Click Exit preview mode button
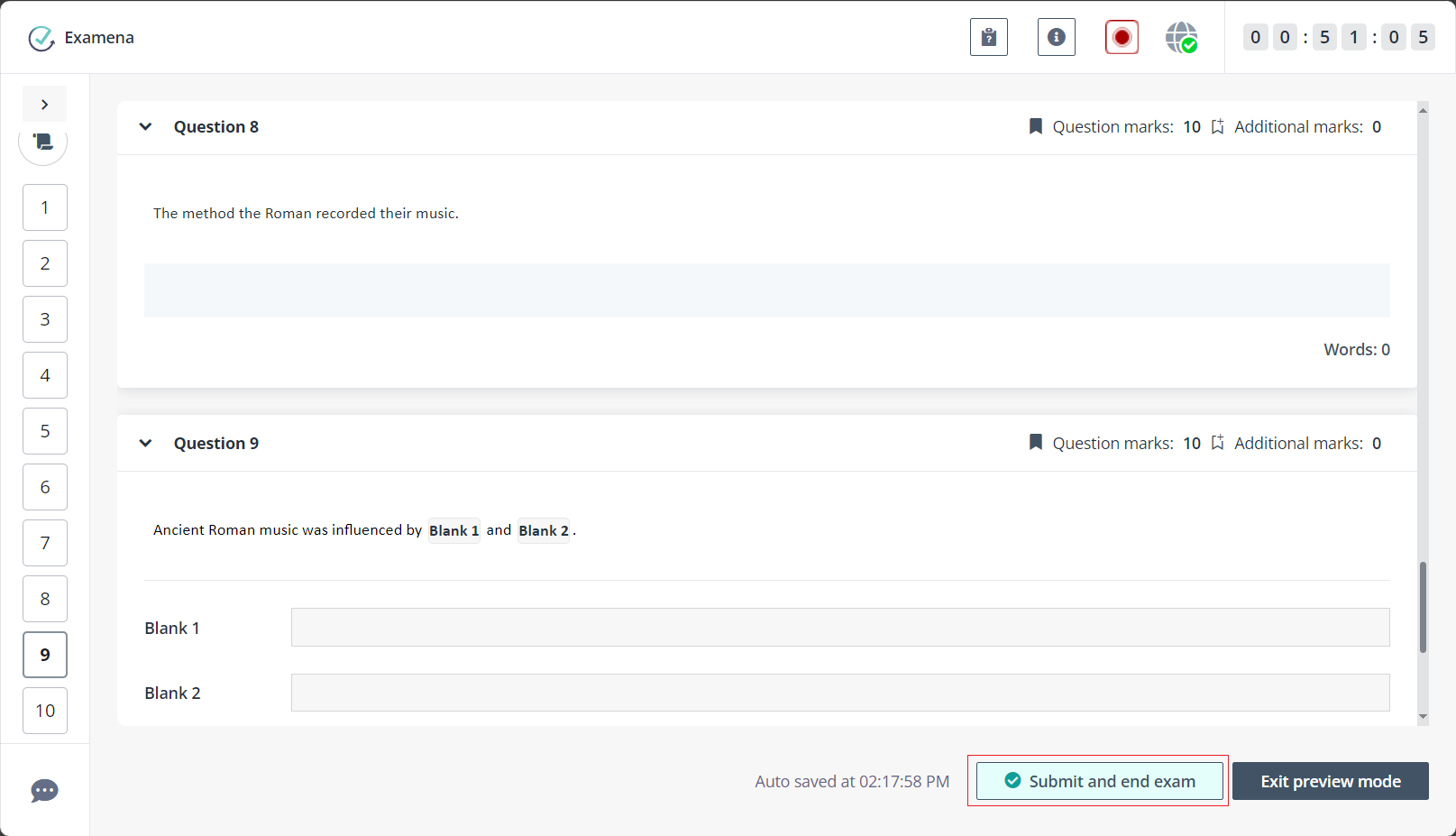Screen dimensions: 1456x836 click(1330, 781)
